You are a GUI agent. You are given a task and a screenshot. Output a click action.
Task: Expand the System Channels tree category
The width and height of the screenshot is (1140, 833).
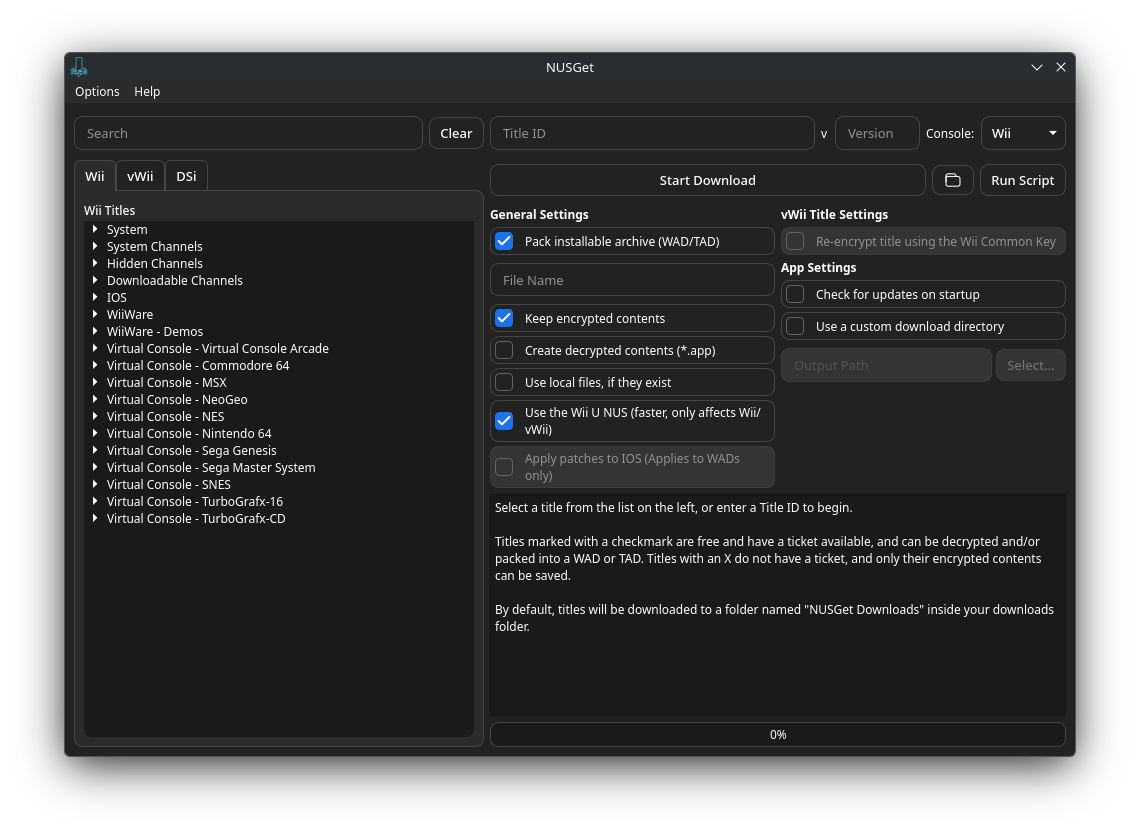(x=95, y=246)
